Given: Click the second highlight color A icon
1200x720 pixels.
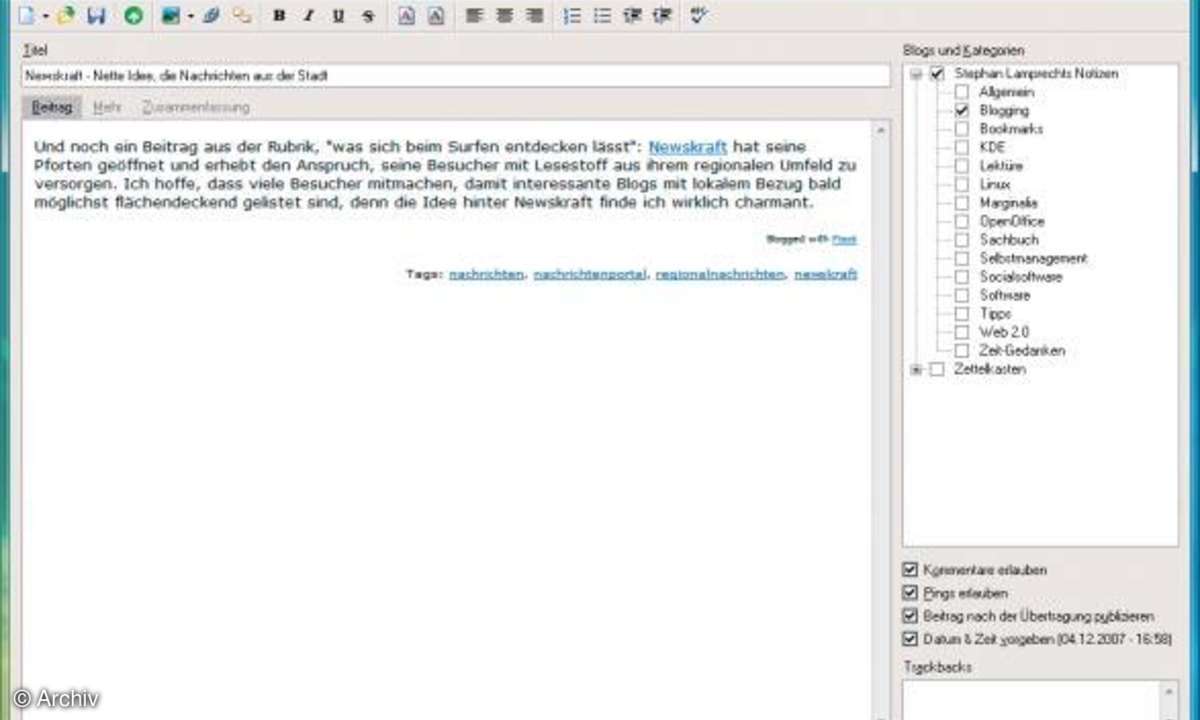Looking at the screenshot, I should 436,16.
